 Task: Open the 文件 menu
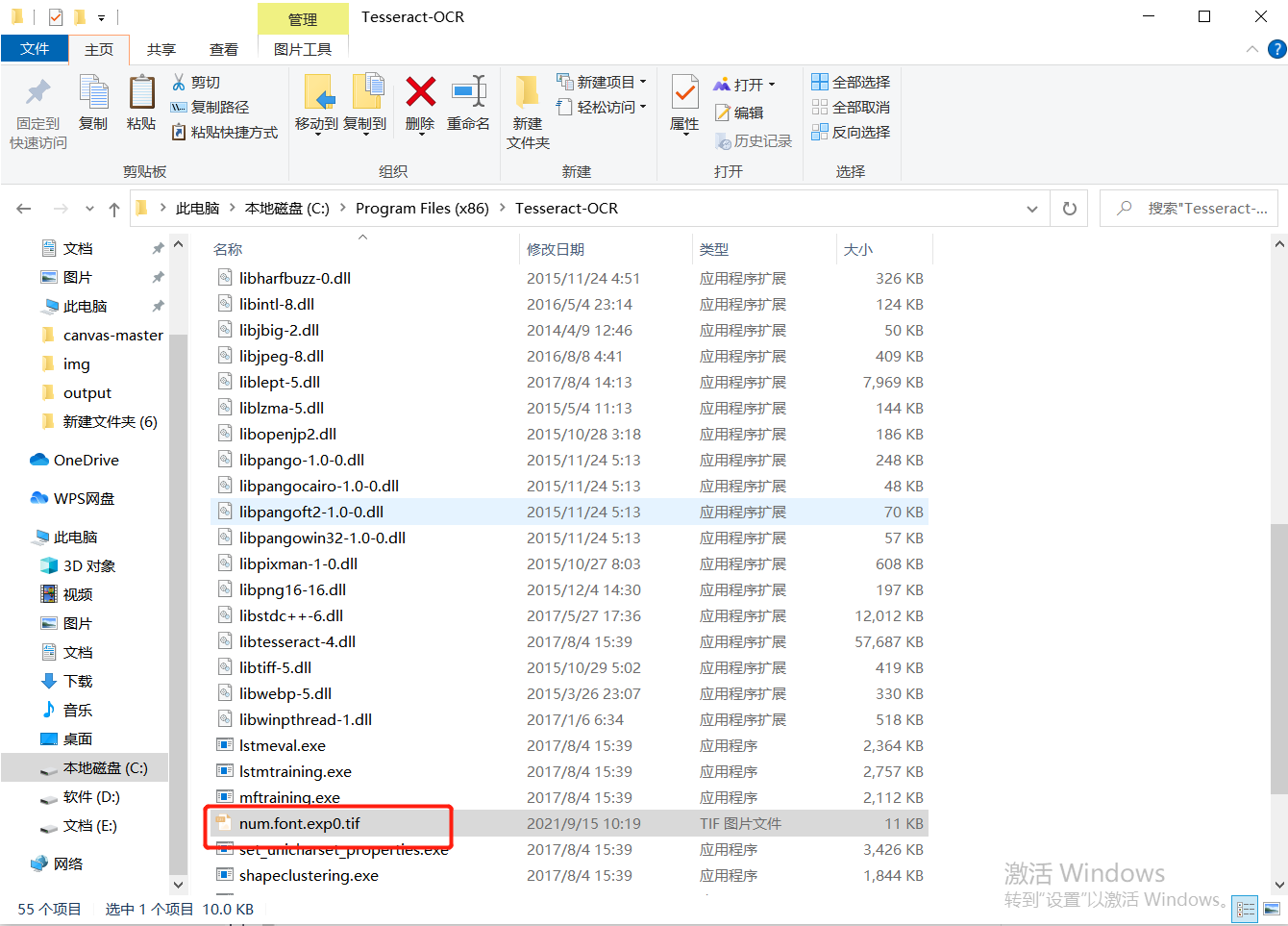[x=35, y=49]
